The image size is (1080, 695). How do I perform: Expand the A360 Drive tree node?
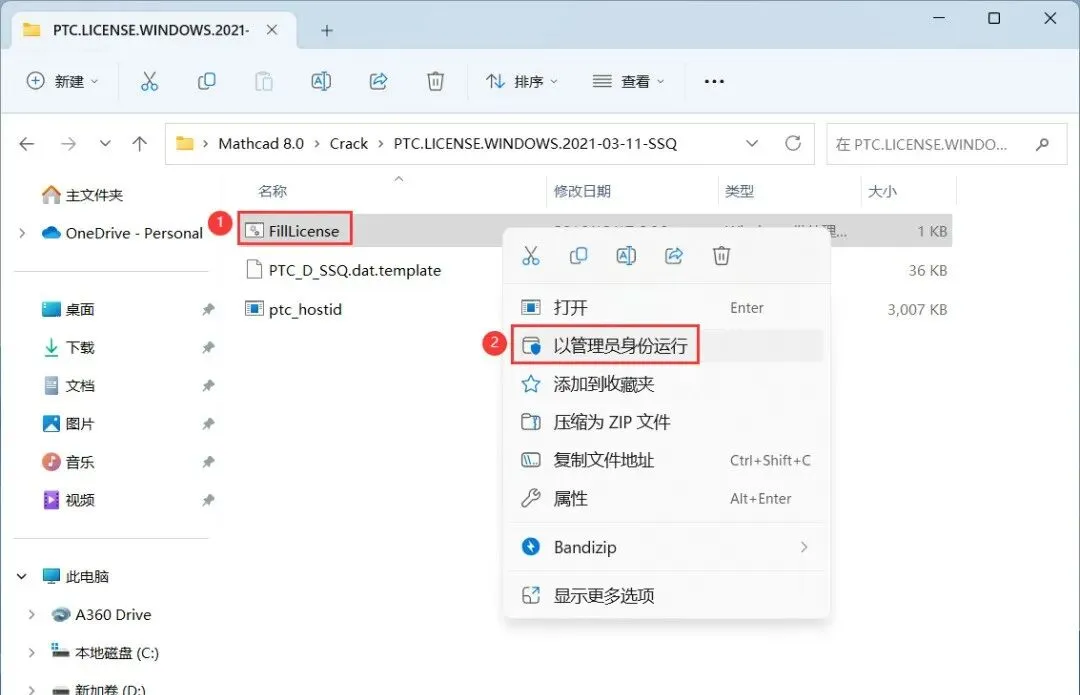tap(31, 614)
